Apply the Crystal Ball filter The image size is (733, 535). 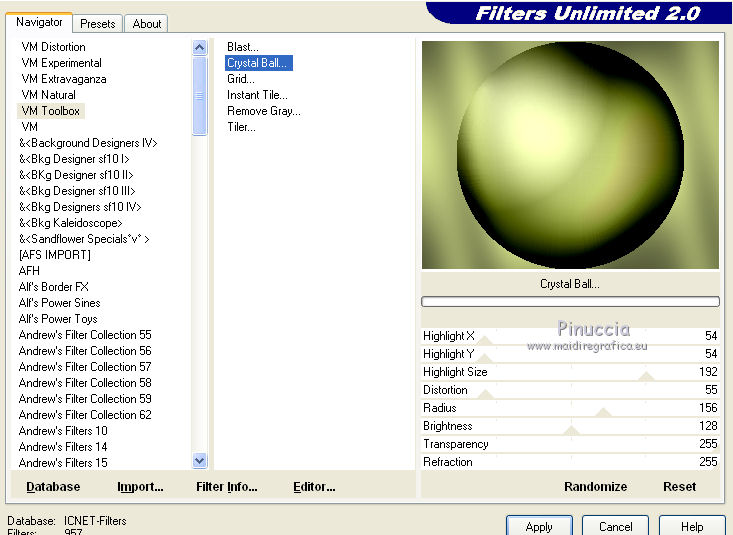pyautogui.click(x=539, y=527)
